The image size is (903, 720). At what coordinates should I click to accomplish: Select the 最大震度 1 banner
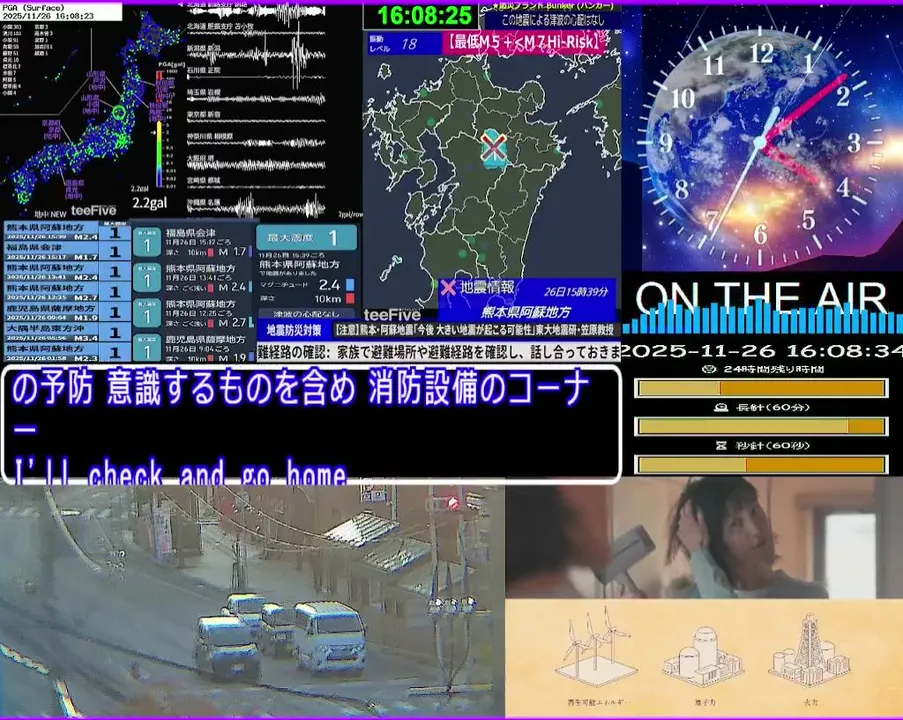click(x=306, y=237)
